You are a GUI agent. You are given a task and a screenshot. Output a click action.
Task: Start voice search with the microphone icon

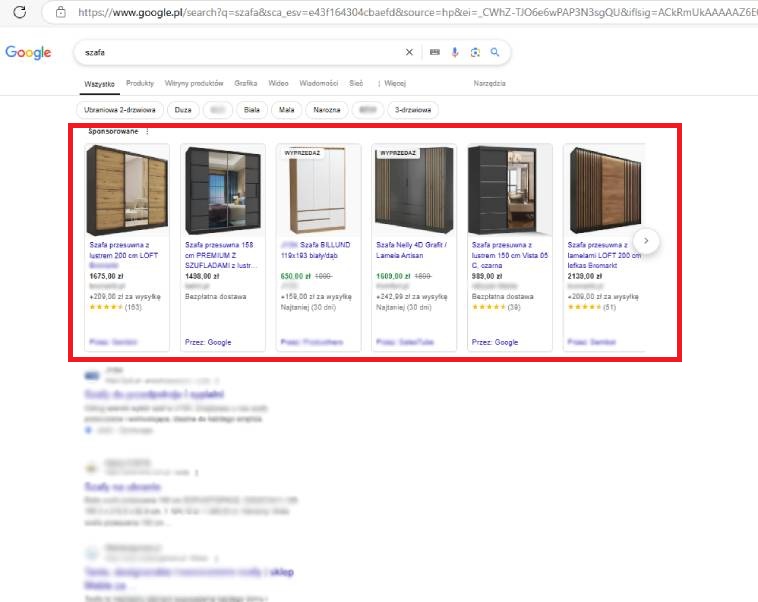click(x=455, y=52)
